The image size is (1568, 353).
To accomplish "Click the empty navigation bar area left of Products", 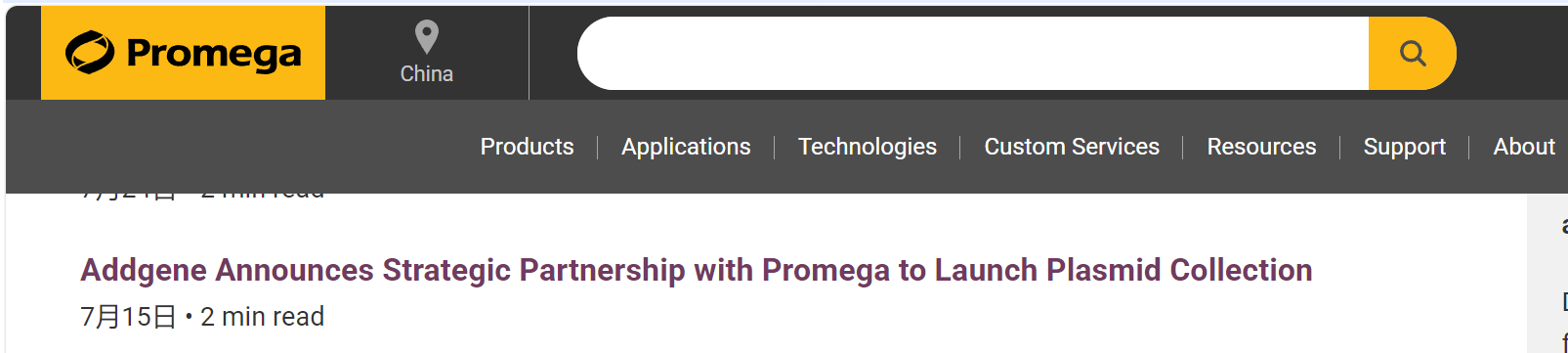I will 239,147.
